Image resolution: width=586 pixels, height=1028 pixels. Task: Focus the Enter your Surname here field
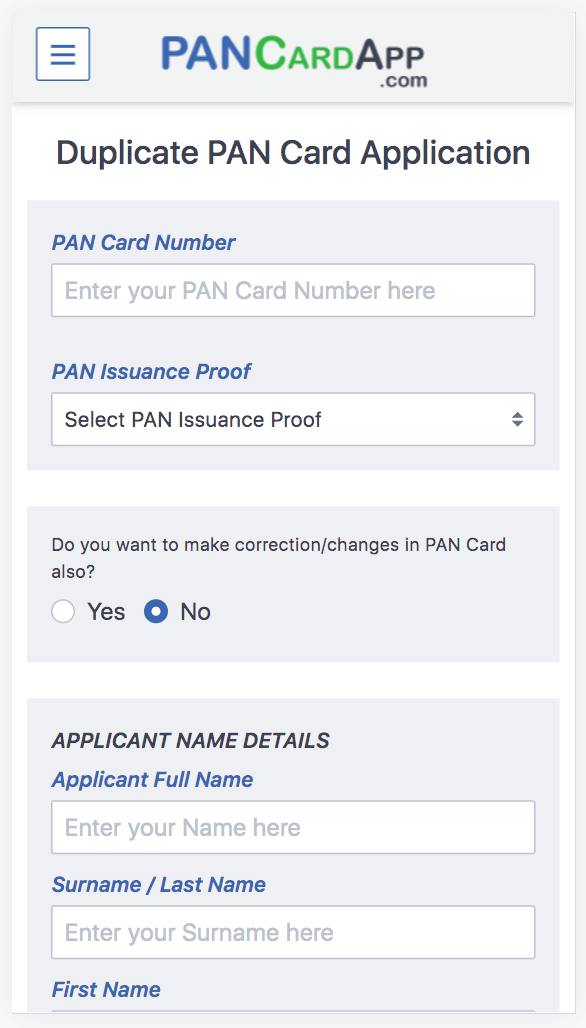click(x=293, y=932)
